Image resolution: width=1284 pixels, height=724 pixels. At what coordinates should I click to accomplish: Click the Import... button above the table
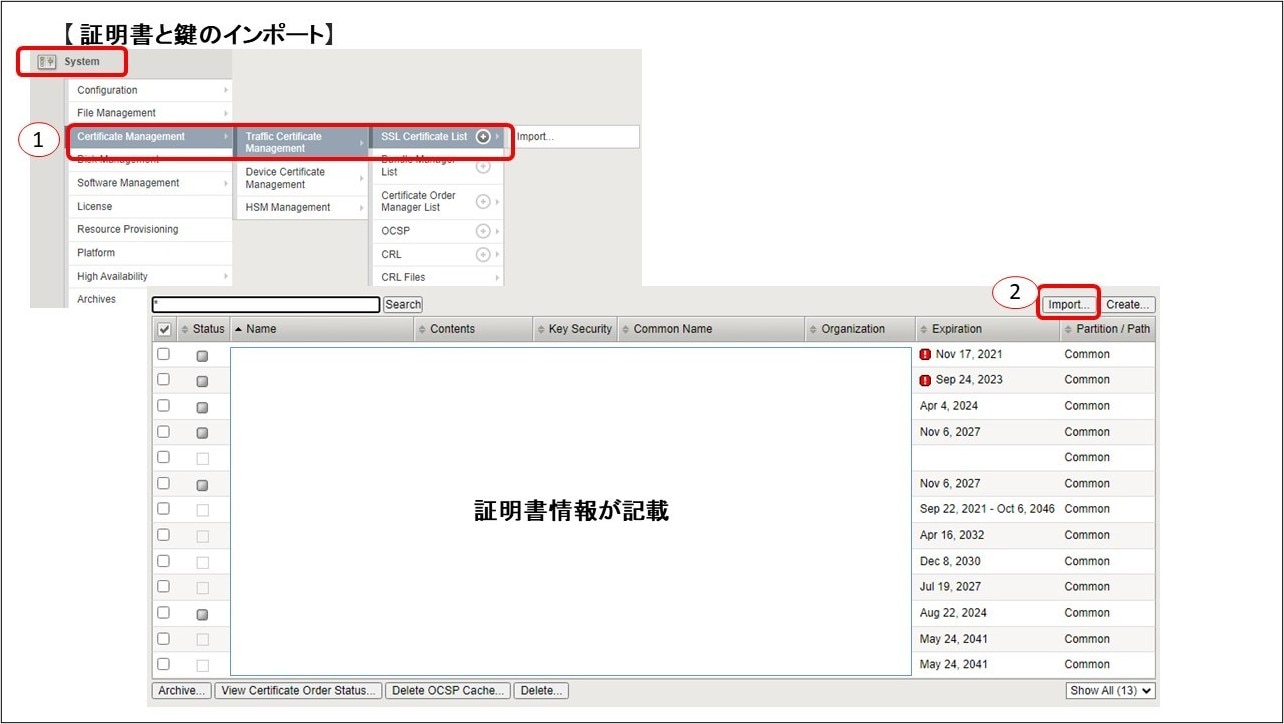click(1069, 304)
